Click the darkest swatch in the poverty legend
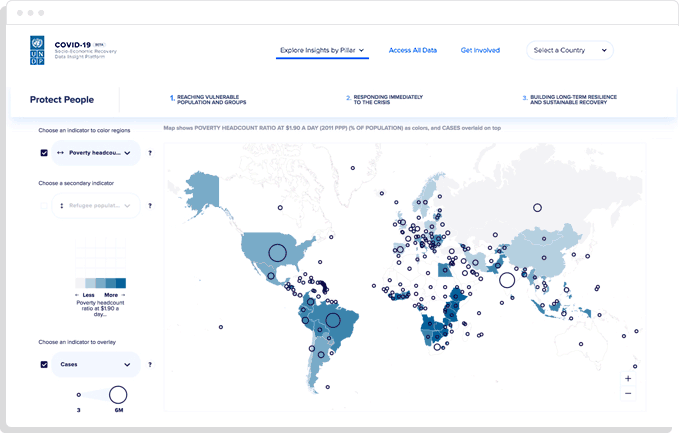 click(120, 283)
